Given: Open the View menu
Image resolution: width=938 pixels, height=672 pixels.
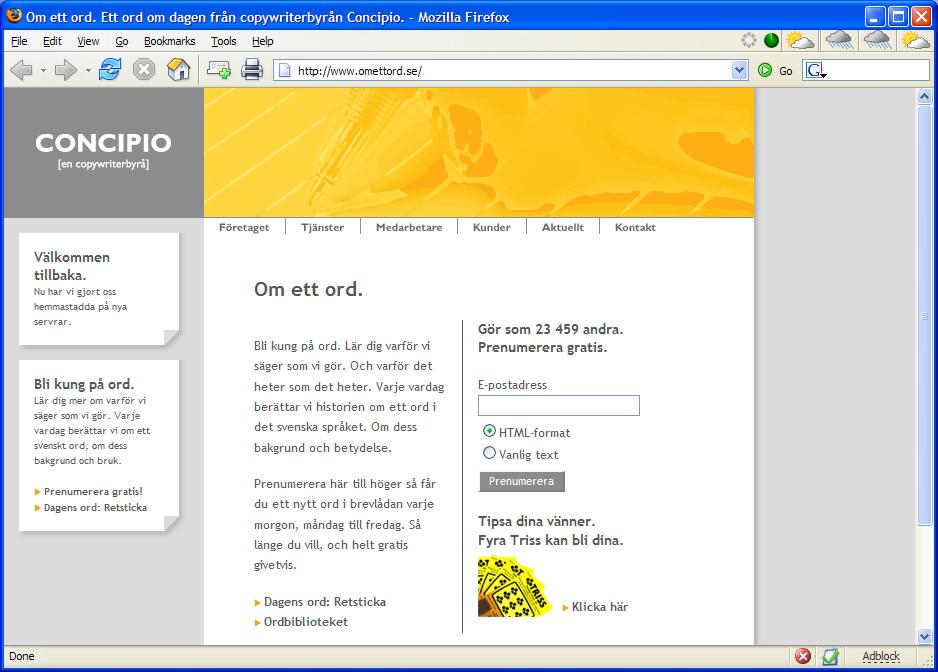Looking at the screenshot, I should click(88, 41).
